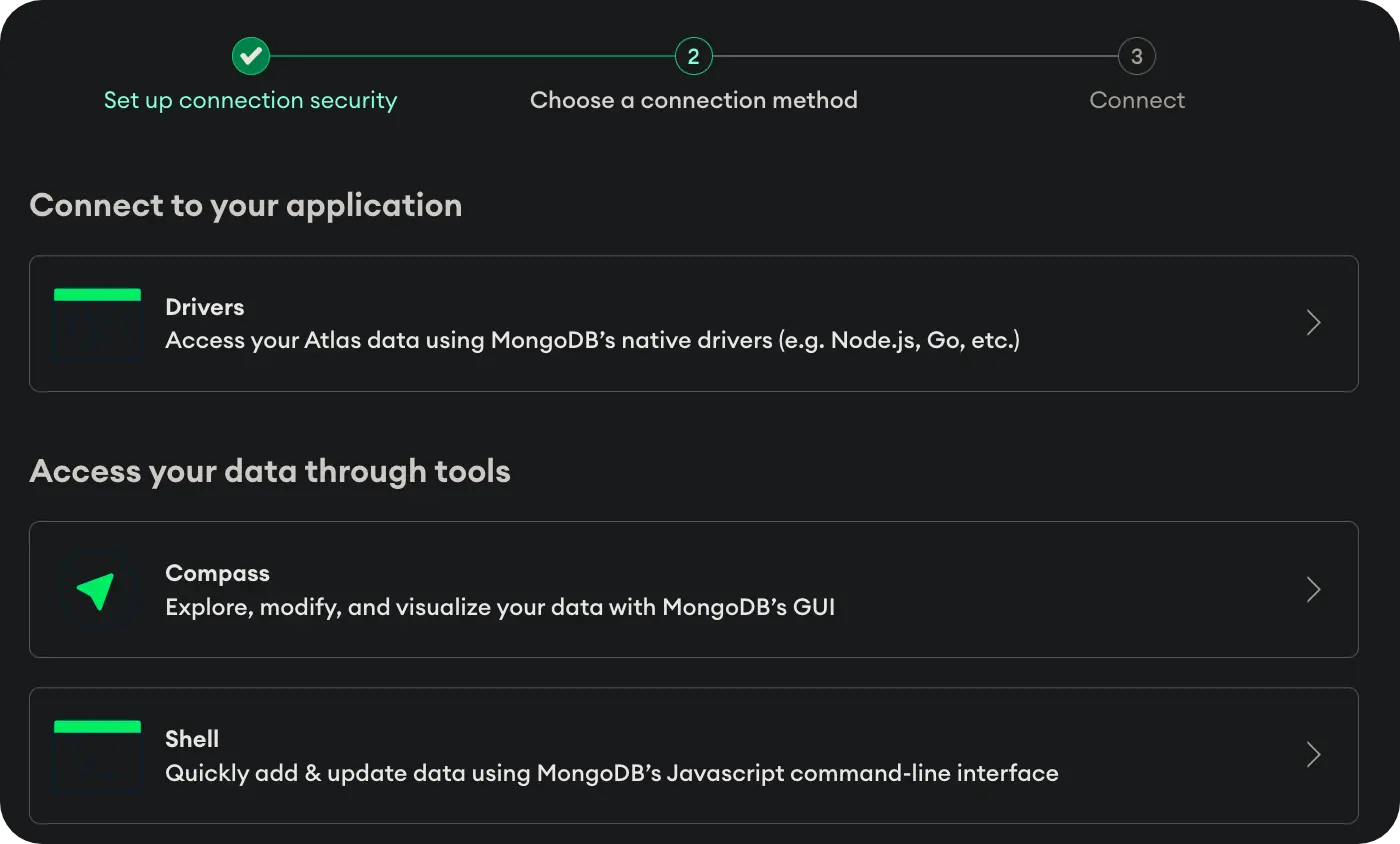Click the native drivers description text
Image resolution: width=1400 pixels, height=844 pixels.
pos(592,340)
